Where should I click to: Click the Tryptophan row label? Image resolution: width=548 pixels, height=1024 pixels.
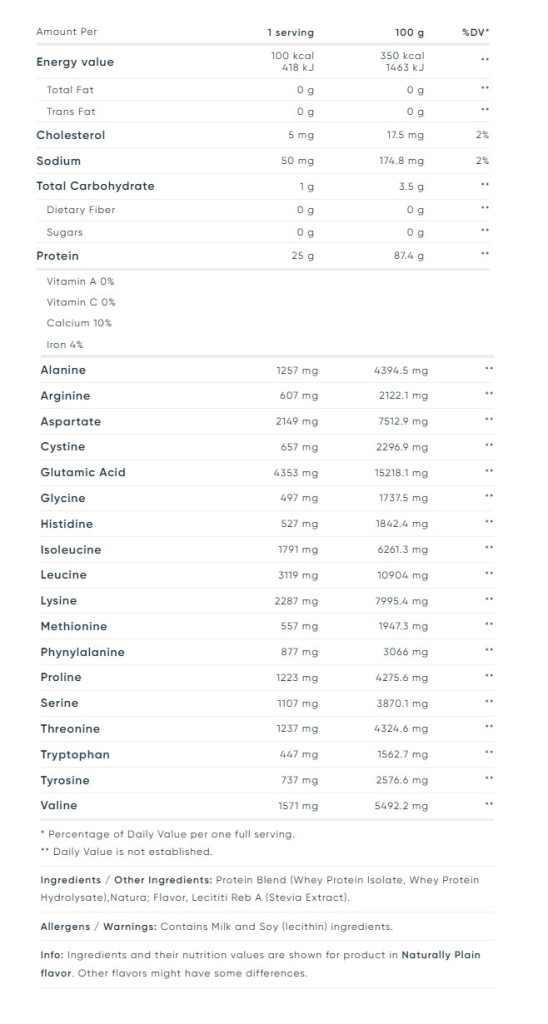pos(75,754)
